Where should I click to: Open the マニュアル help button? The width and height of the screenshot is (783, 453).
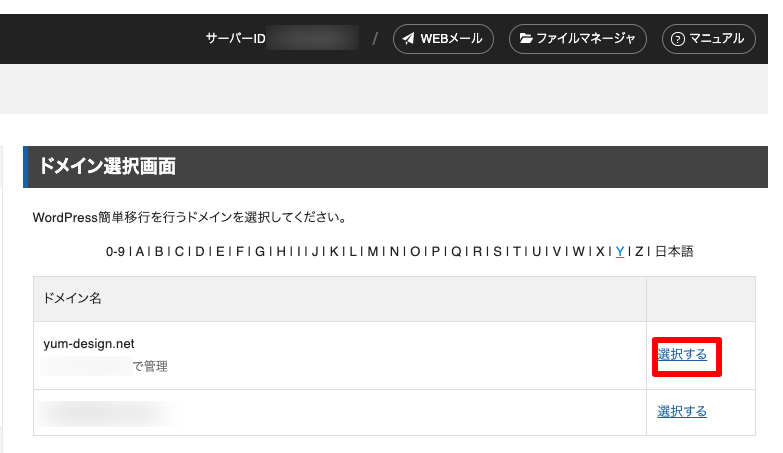(x=709, y=39)
